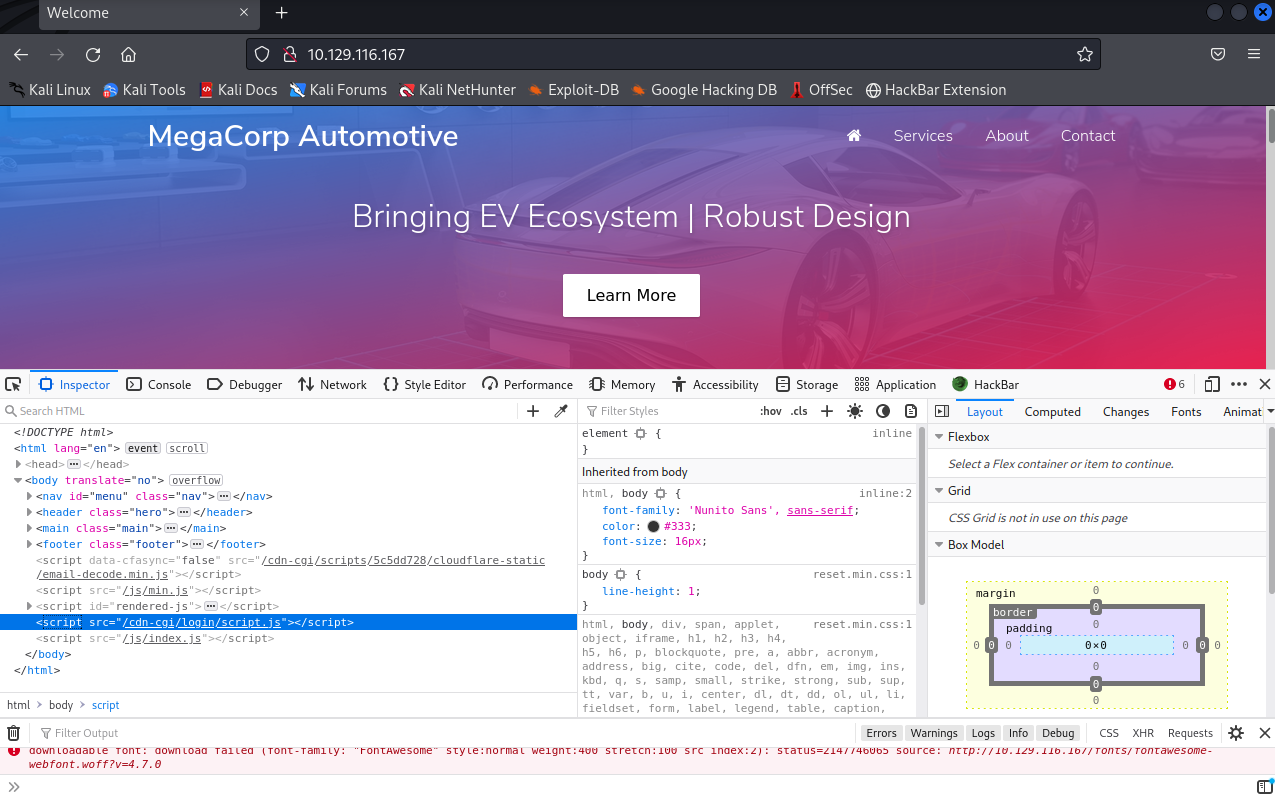Open a new browser tab
The image size is (1275, 803).
281,13
